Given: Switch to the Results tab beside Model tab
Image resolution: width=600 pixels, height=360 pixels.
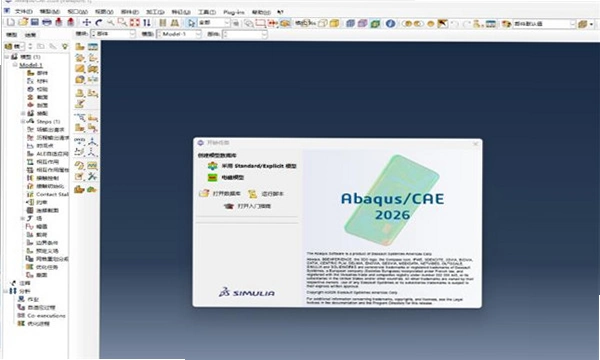Looking at the screenshot, I should [x=30, y=35].
